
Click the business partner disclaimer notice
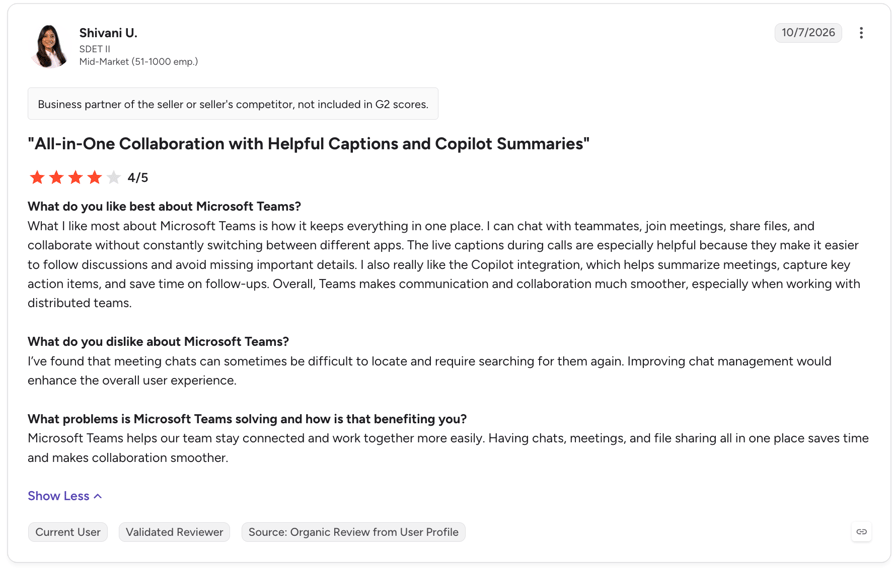click(233, 104)
